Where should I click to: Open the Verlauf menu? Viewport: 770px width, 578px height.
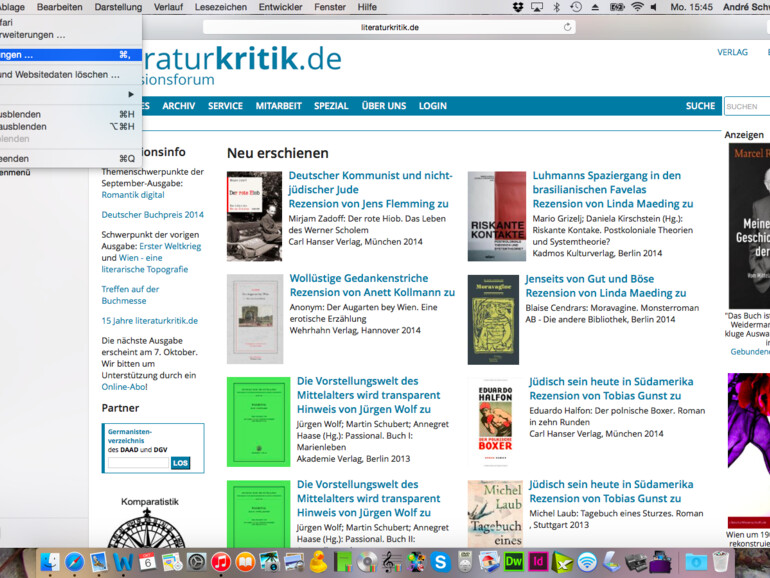(x=168, y=7)
